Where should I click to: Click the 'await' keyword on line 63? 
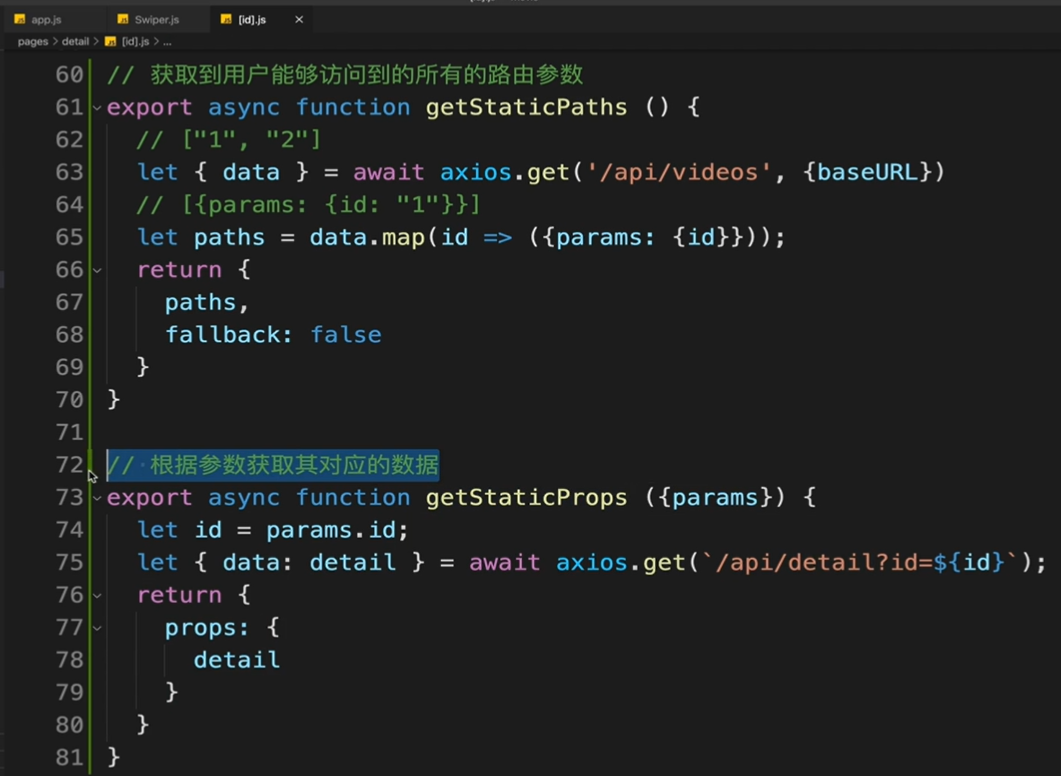click(388, 172)
